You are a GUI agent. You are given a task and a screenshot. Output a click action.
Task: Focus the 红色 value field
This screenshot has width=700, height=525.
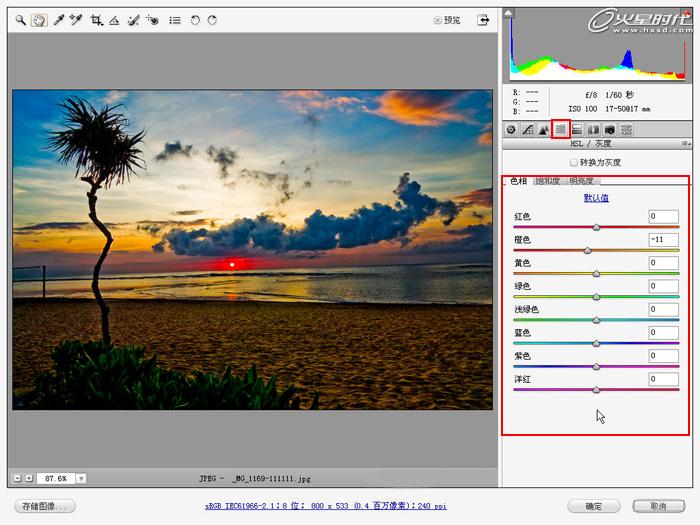(x=663, y=217)
